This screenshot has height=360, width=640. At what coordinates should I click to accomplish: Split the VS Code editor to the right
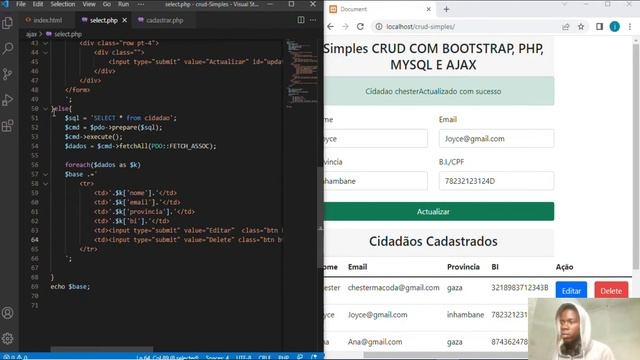pyautogui.click(x=301, y=20)
